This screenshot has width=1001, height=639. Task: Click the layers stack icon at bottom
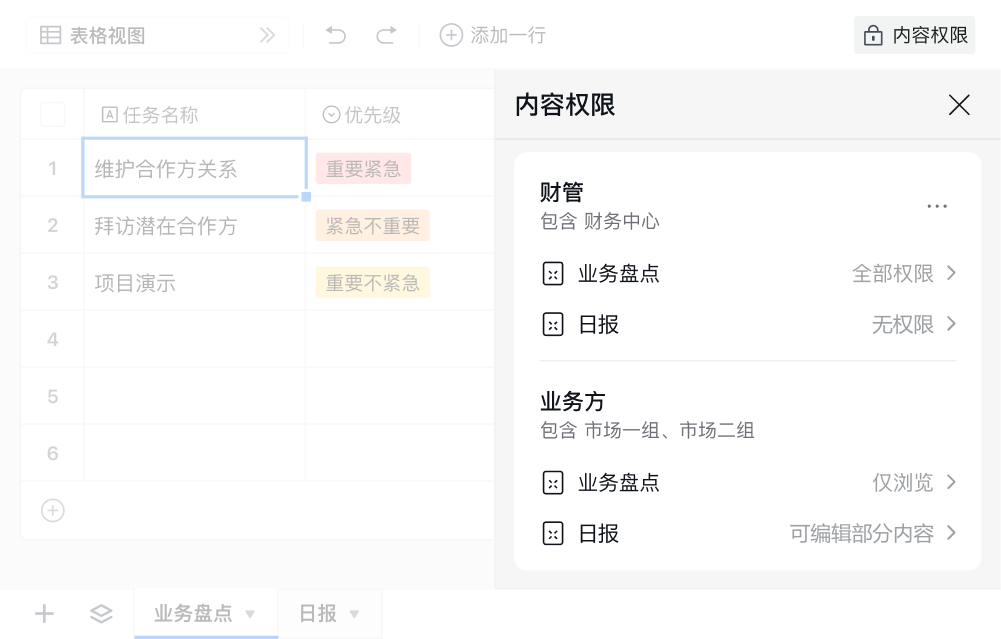101,614
